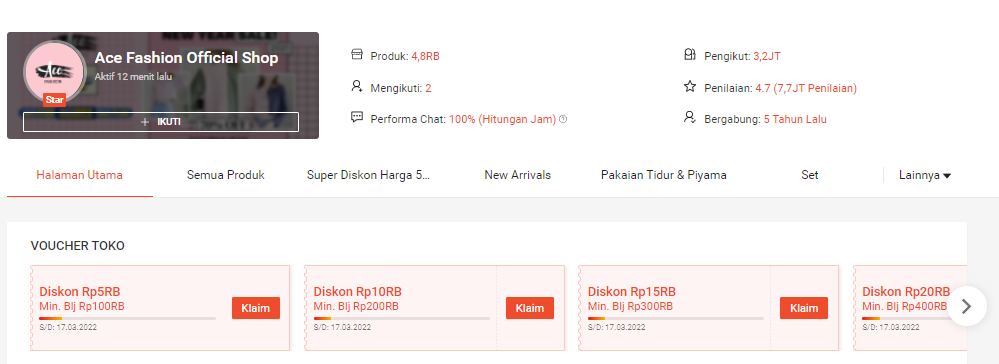The image size is (999, 364).
Task: Select the Set category tab
Action: pyautogui.click(x=809, y=175)
